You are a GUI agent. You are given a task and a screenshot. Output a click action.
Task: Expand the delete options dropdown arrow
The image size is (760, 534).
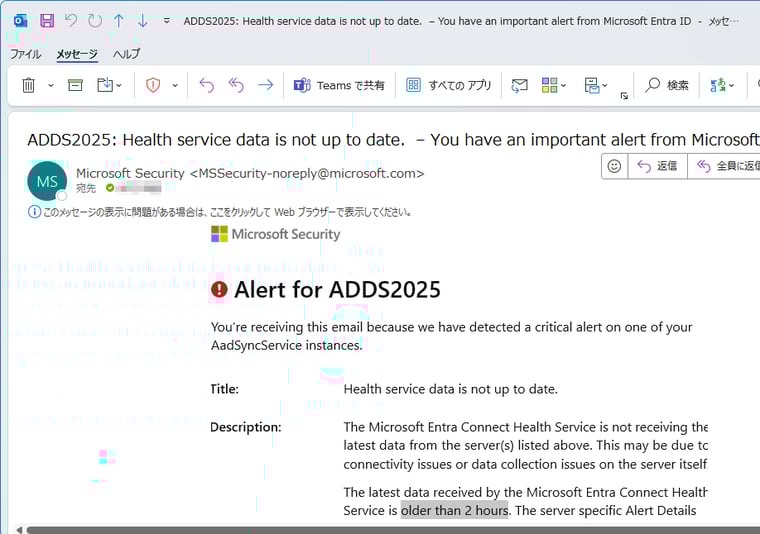[50, 86]
